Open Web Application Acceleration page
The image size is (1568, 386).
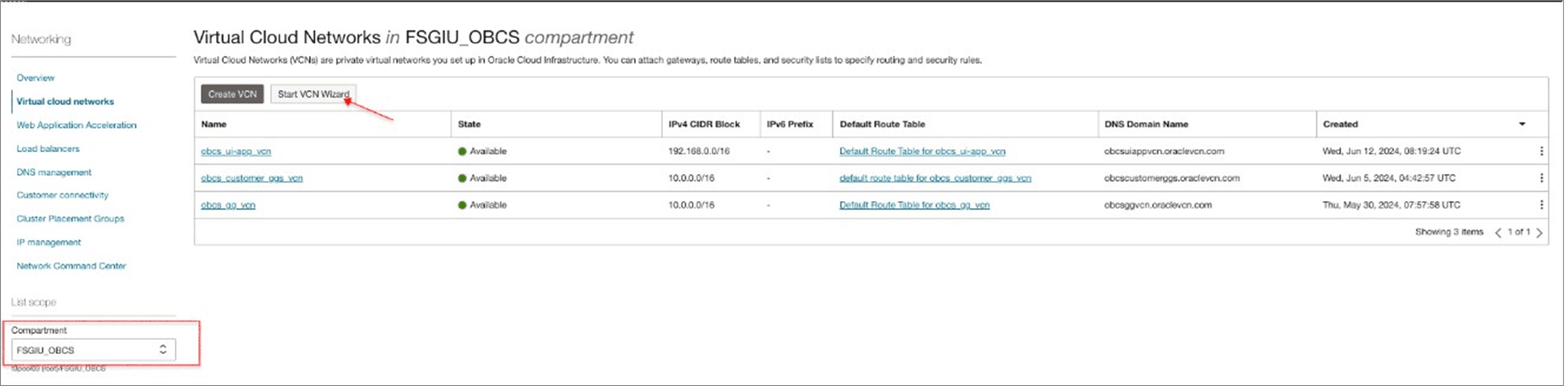77,125
